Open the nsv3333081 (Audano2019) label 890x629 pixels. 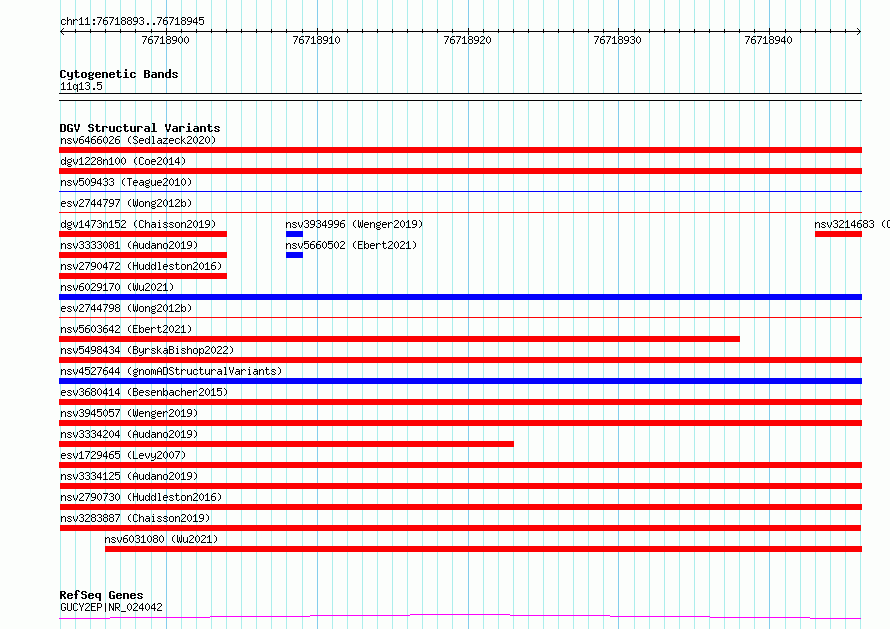click(x=129, y=245)
